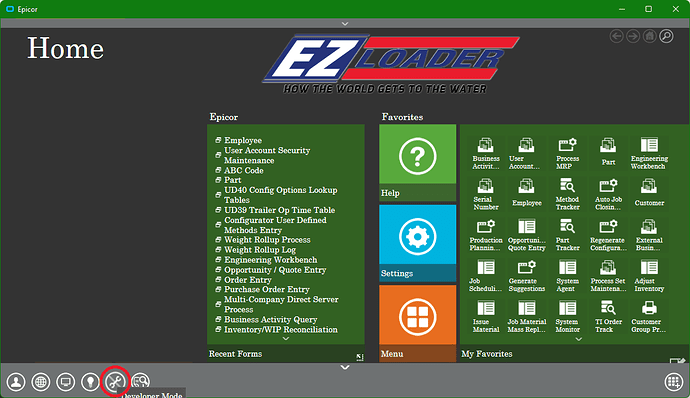This screenshot has height=398, width=690.
Task: Open Business Activity Query recent form
Action: coord(270,319)
